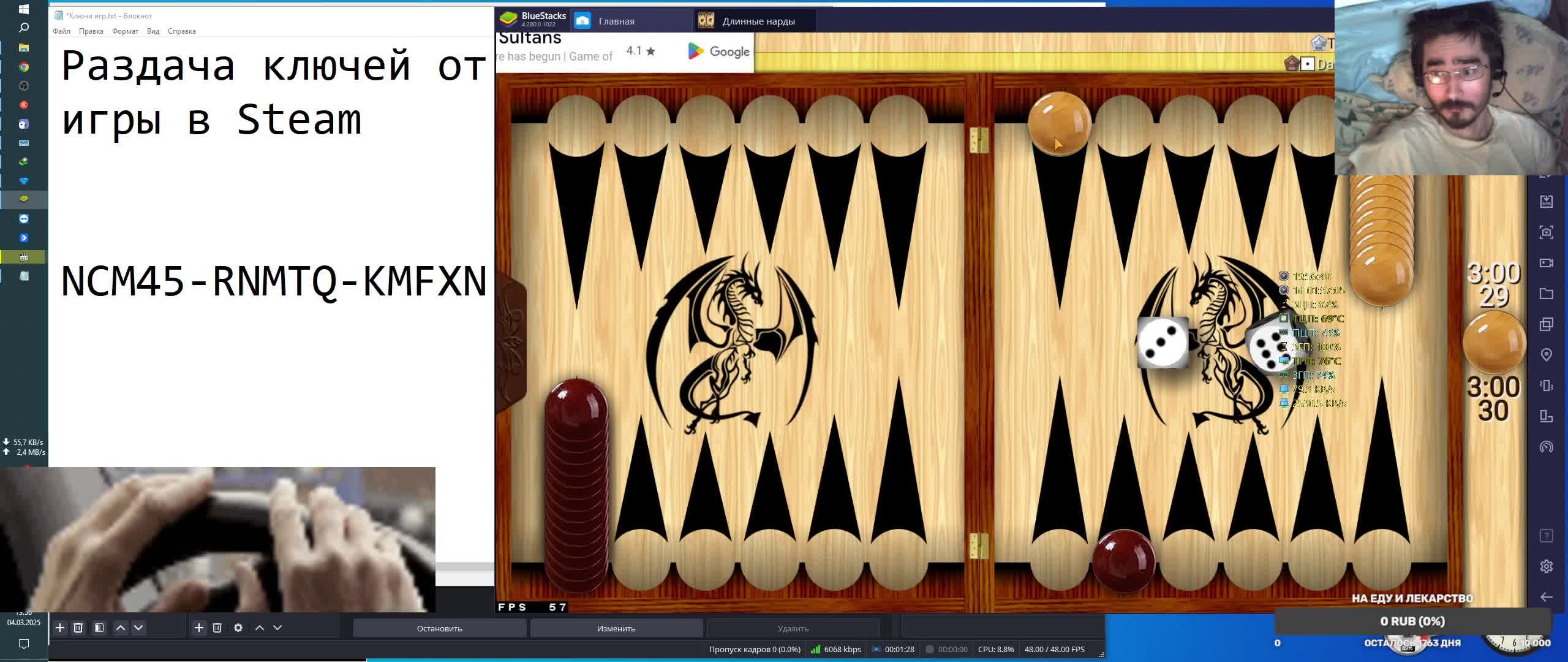Image resolution: width=1568 pixels, height=662 pixels.
Task: Open OBS Studio from taskbar
Action: pos(24,86)
